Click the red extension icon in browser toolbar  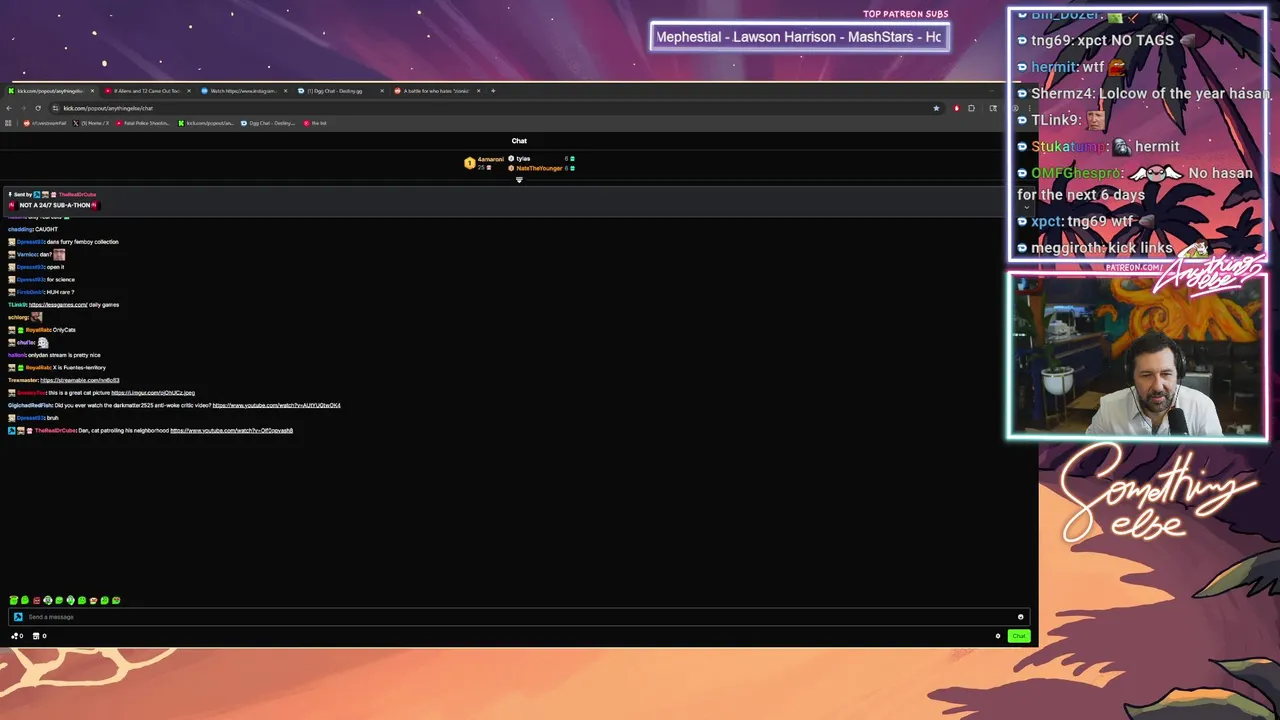click(x=956, y=108)
